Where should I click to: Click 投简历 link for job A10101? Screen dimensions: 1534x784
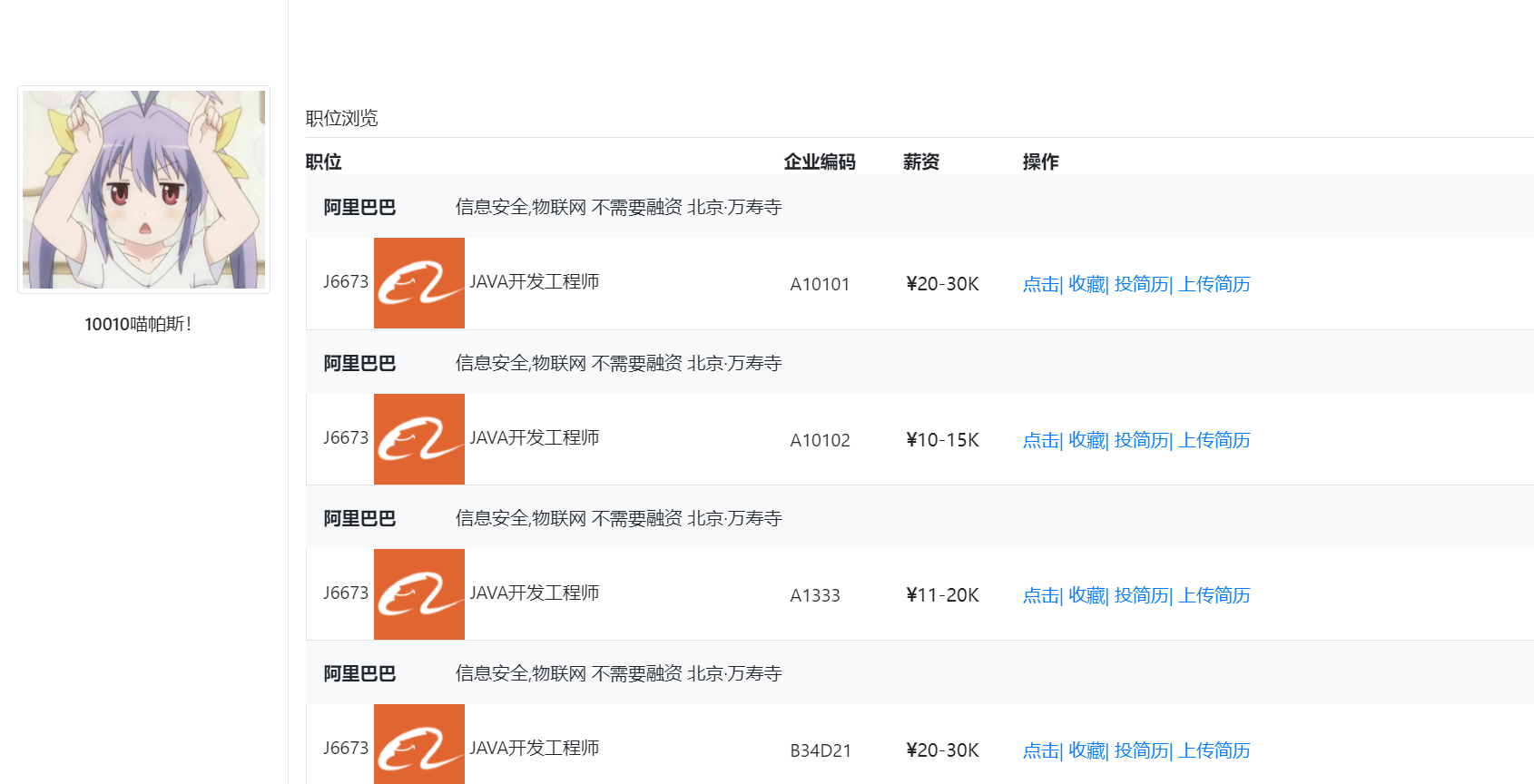coord(1141,284)
